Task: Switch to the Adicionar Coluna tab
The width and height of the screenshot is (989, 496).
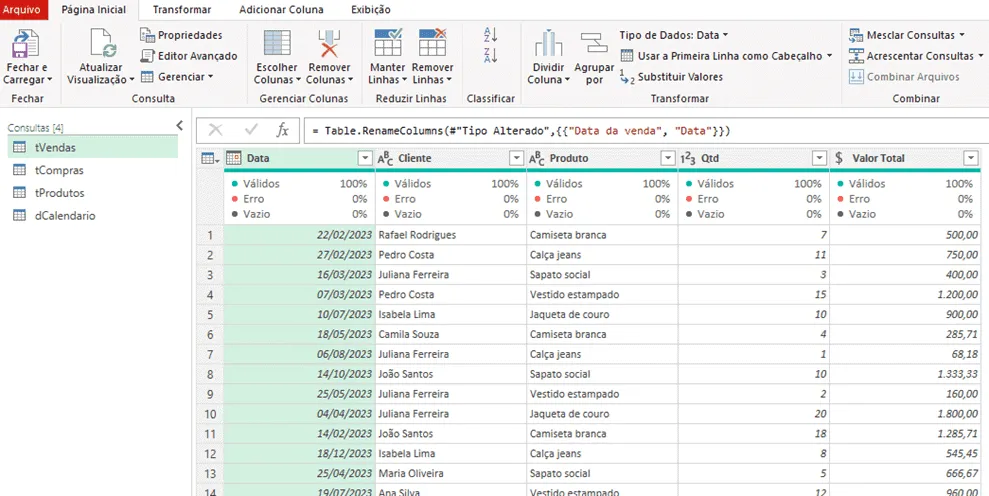Action: click(281, 9)
